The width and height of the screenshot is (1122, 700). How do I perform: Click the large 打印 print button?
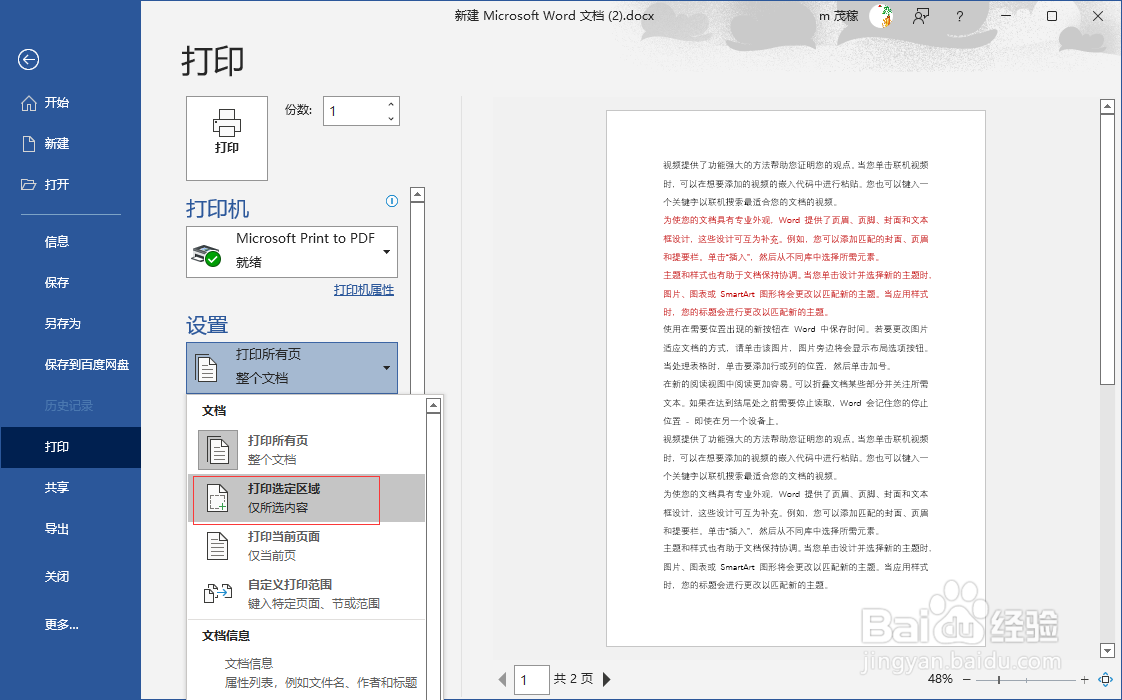(x=227, y=138)
